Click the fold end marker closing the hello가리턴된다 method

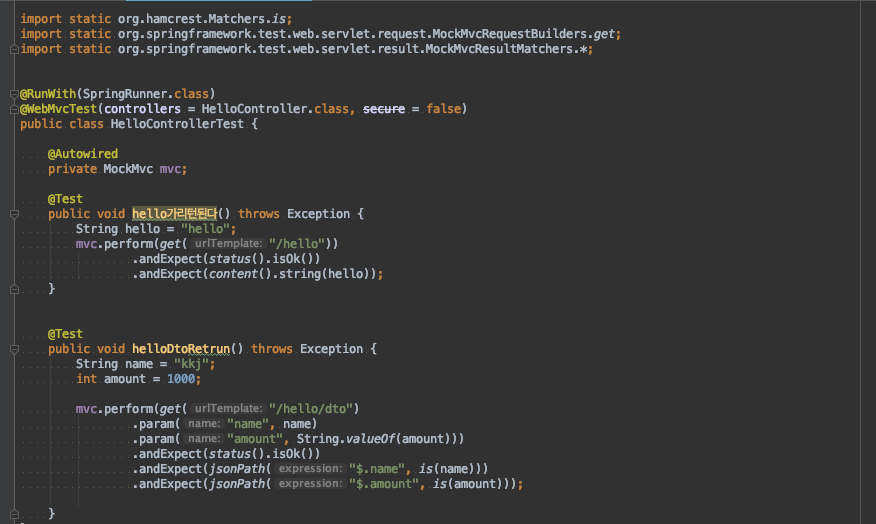pyautogui.click(x=15, y=289)
